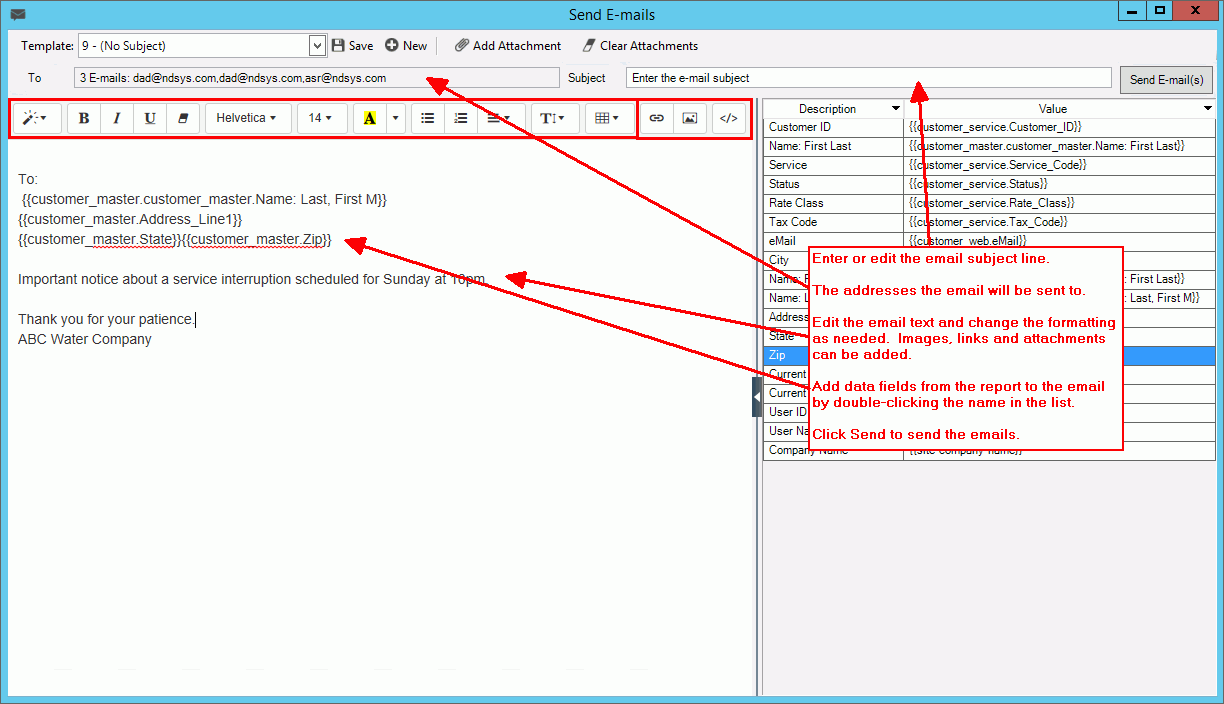
Task: Save the current email template
Action: click(352, 46)
